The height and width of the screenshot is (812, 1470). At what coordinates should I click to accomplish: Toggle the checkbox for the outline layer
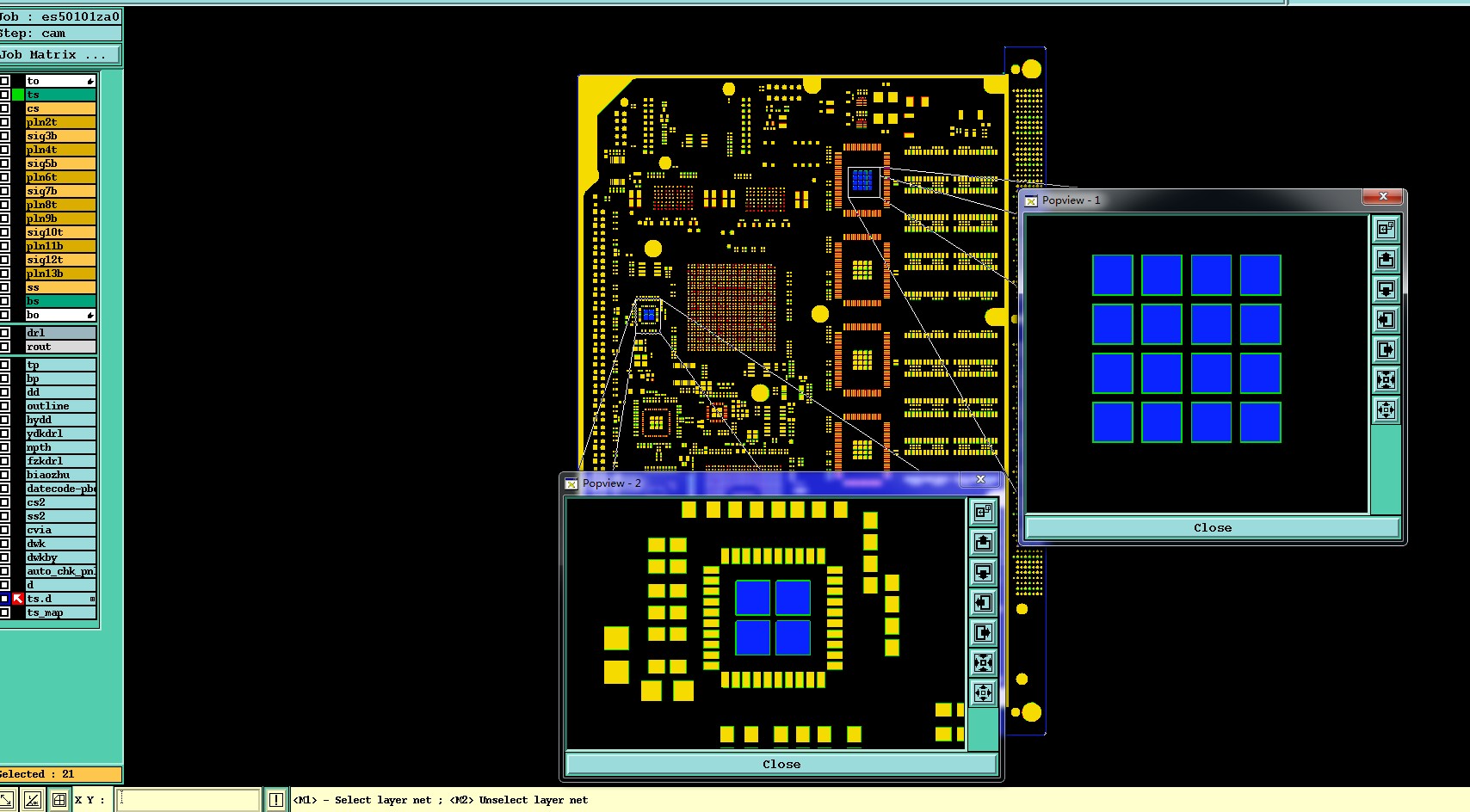pyautogui.click(x=4, y=406)
